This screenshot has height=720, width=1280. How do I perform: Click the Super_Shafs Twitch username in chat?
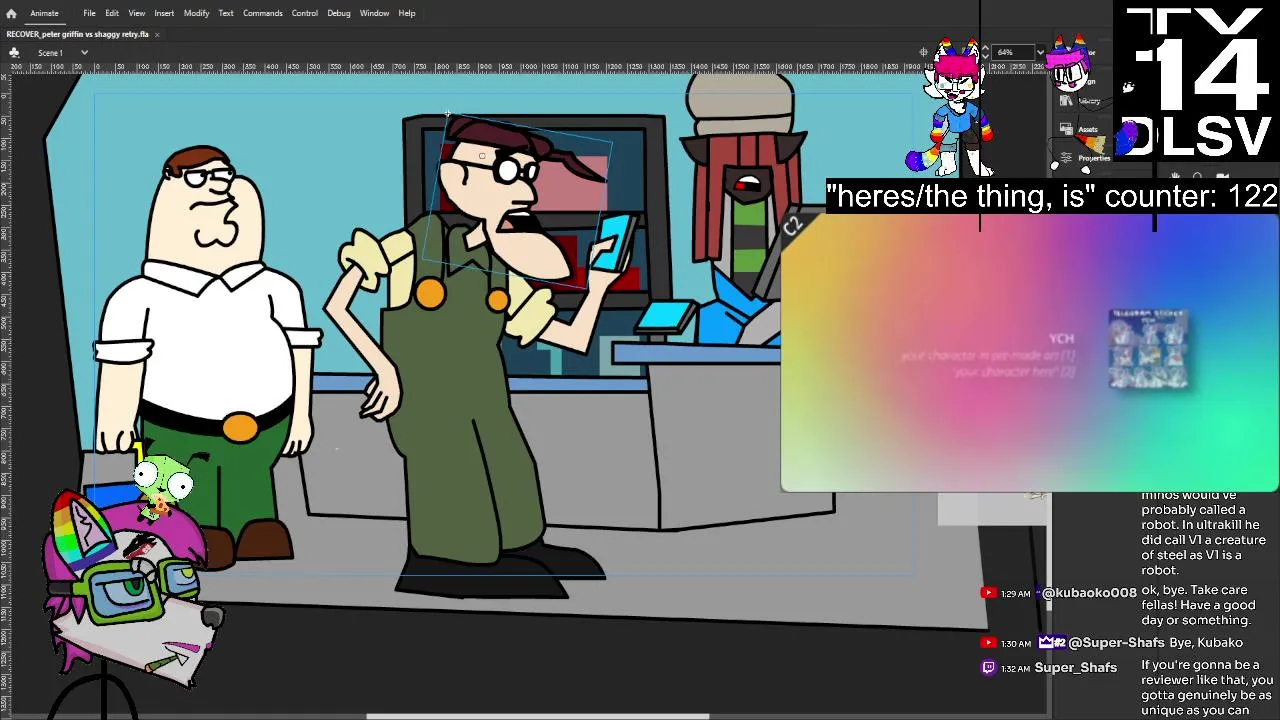click(1076, 668)
